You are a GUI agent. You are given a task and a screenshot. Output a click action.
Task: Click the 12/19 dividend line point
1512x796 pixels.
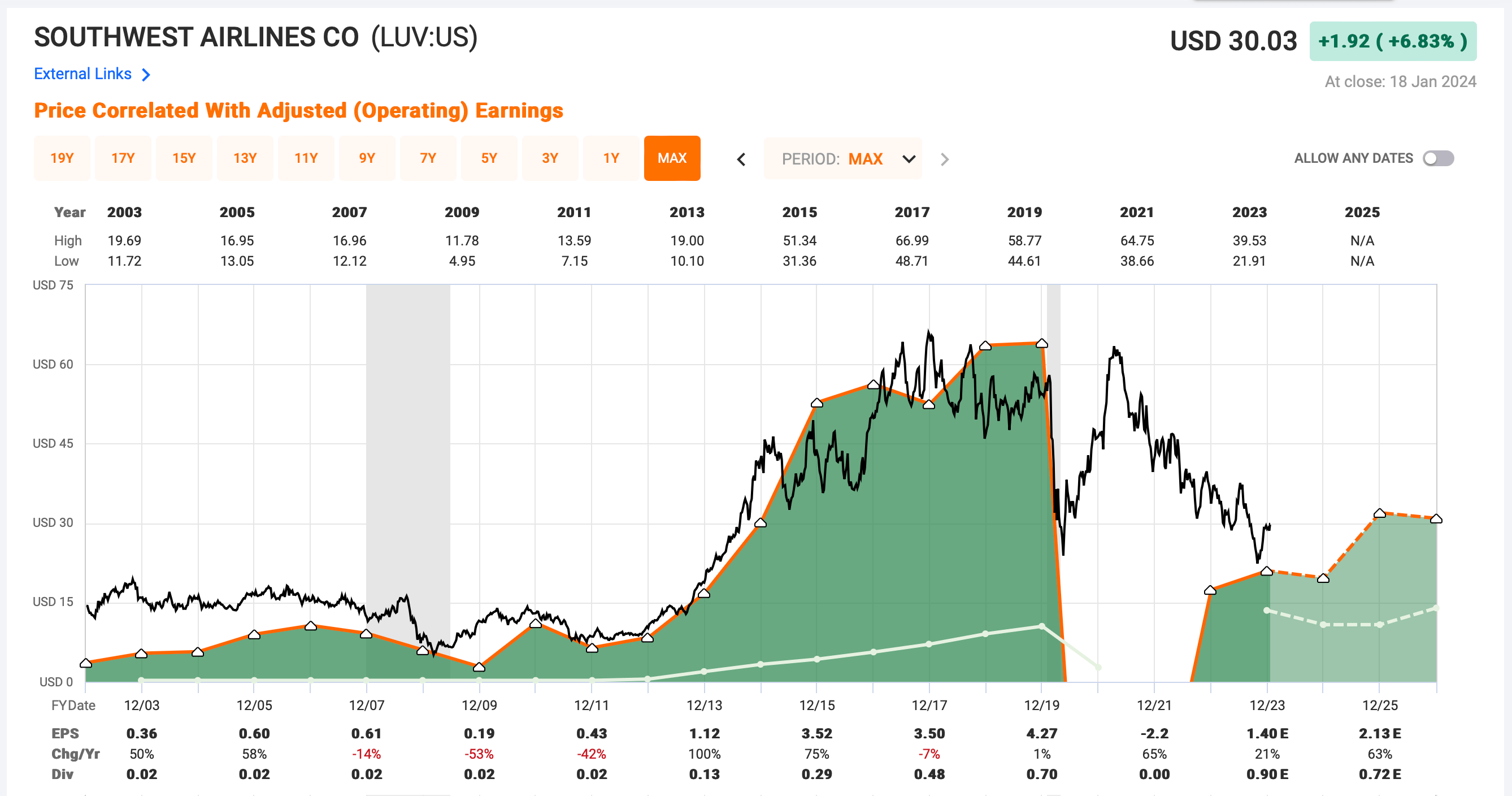click(1042, 626)
